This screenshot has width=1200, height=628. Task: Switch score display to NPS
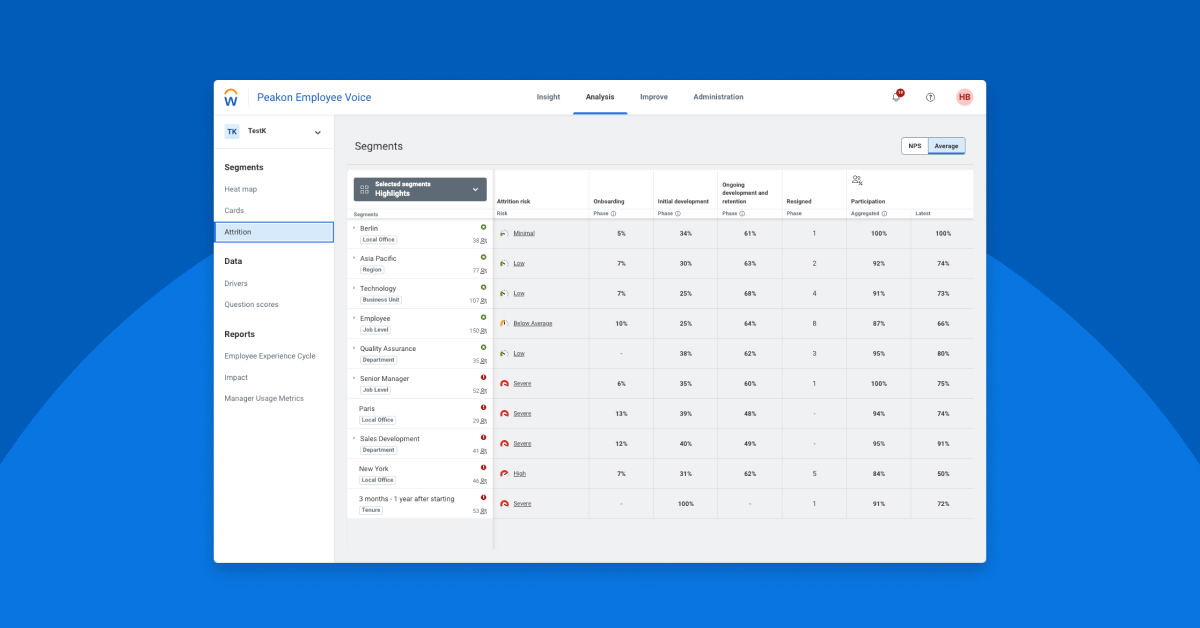tap(914, 146)
